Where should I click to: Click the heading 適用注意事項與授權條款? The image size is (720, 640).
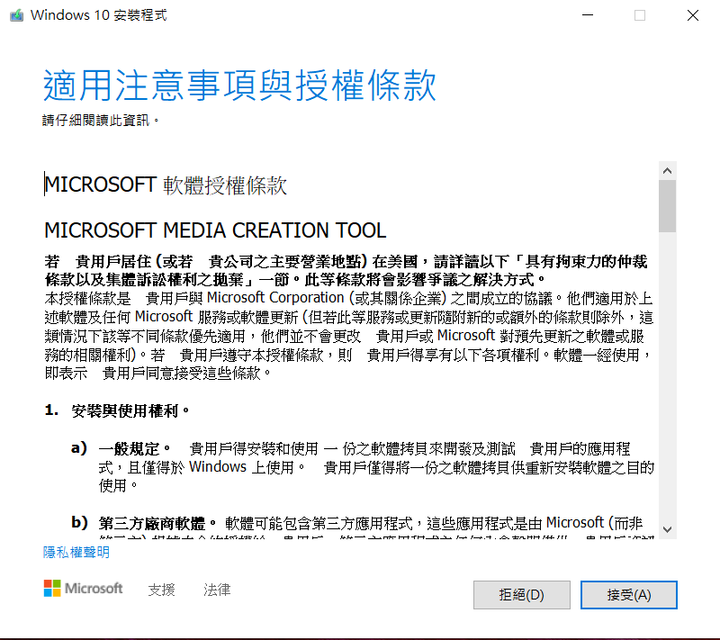239,85
